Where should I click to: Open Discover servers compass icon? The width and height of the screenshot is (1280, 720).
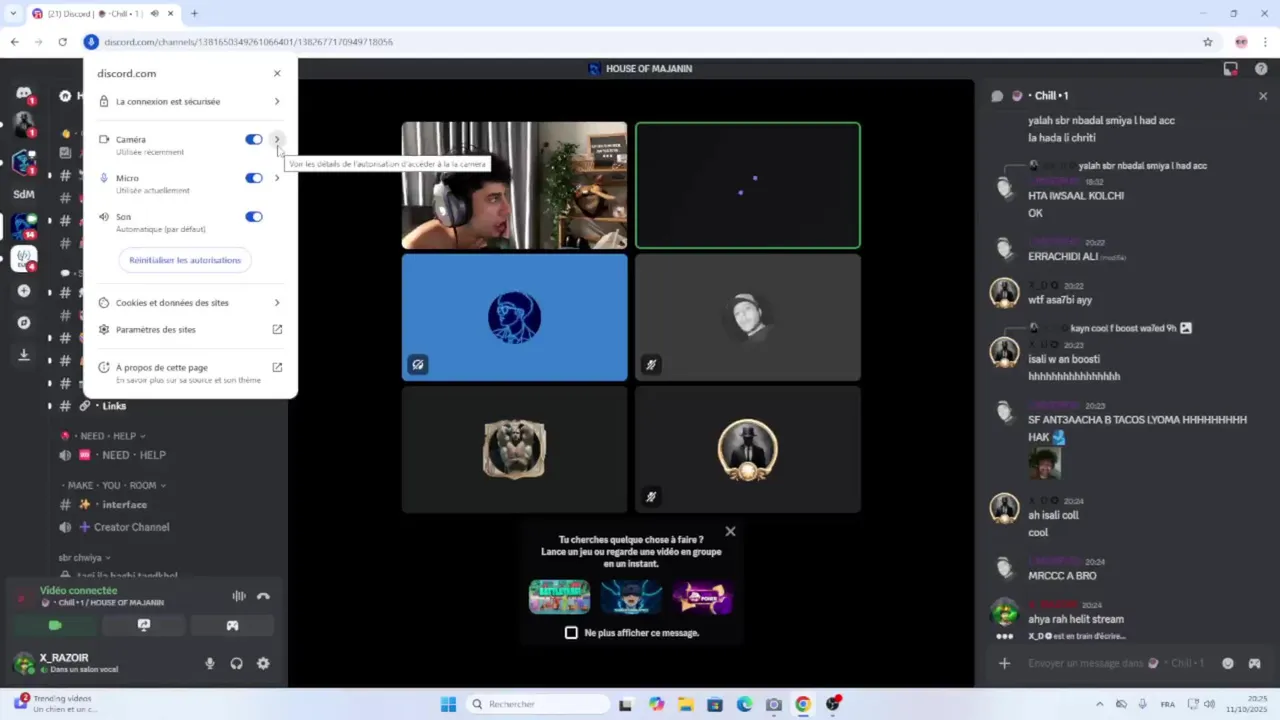24,323
